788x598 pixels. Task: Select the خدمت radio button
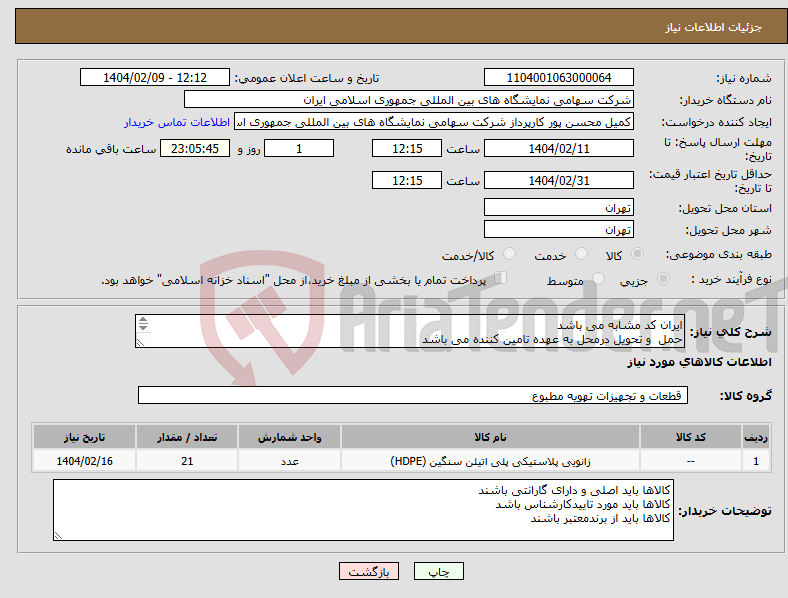pyautogui.click(x=581, y=254)
